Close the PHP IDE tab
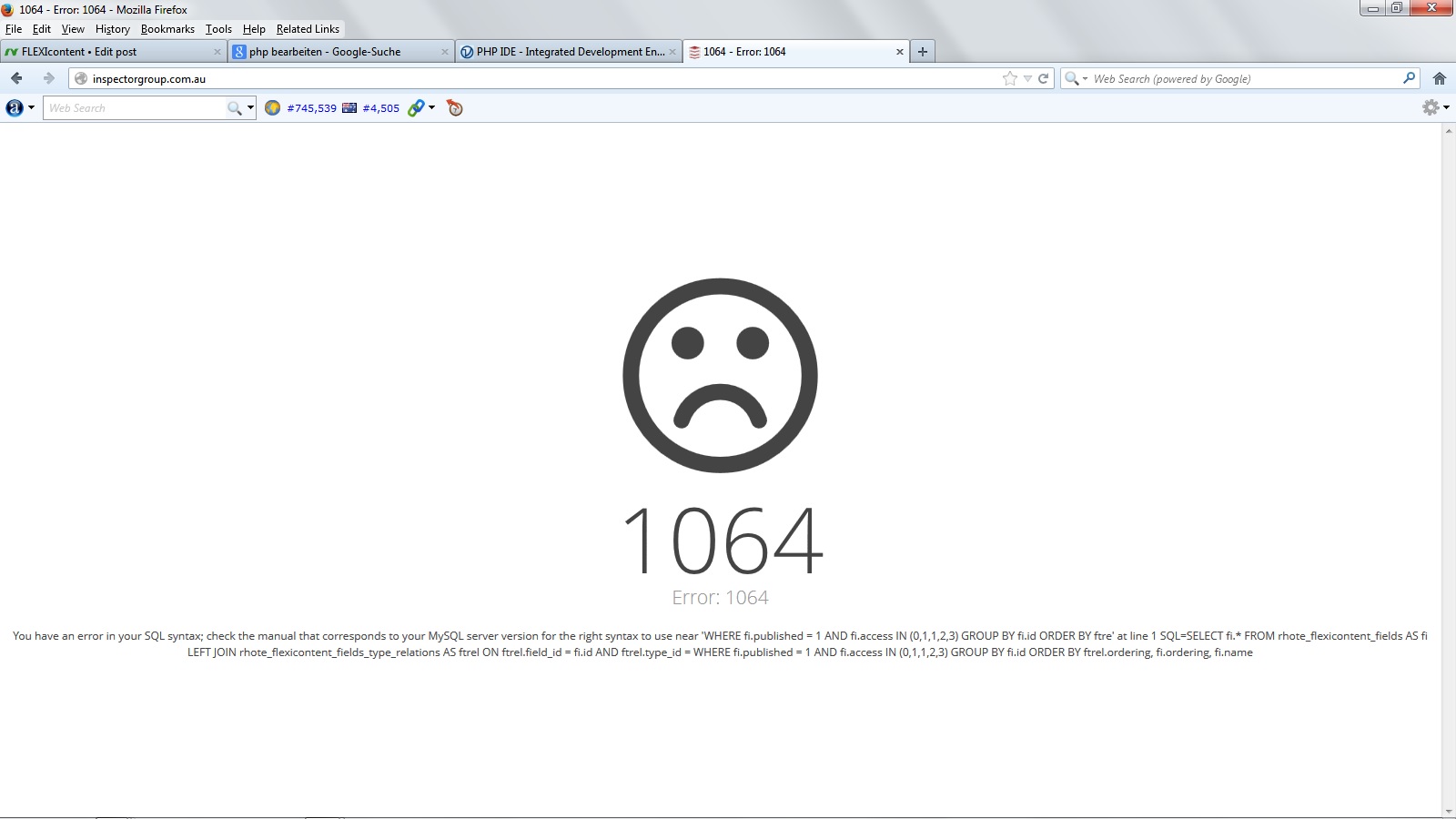This screenshot has height=819, width=1456. pos(672,52)
